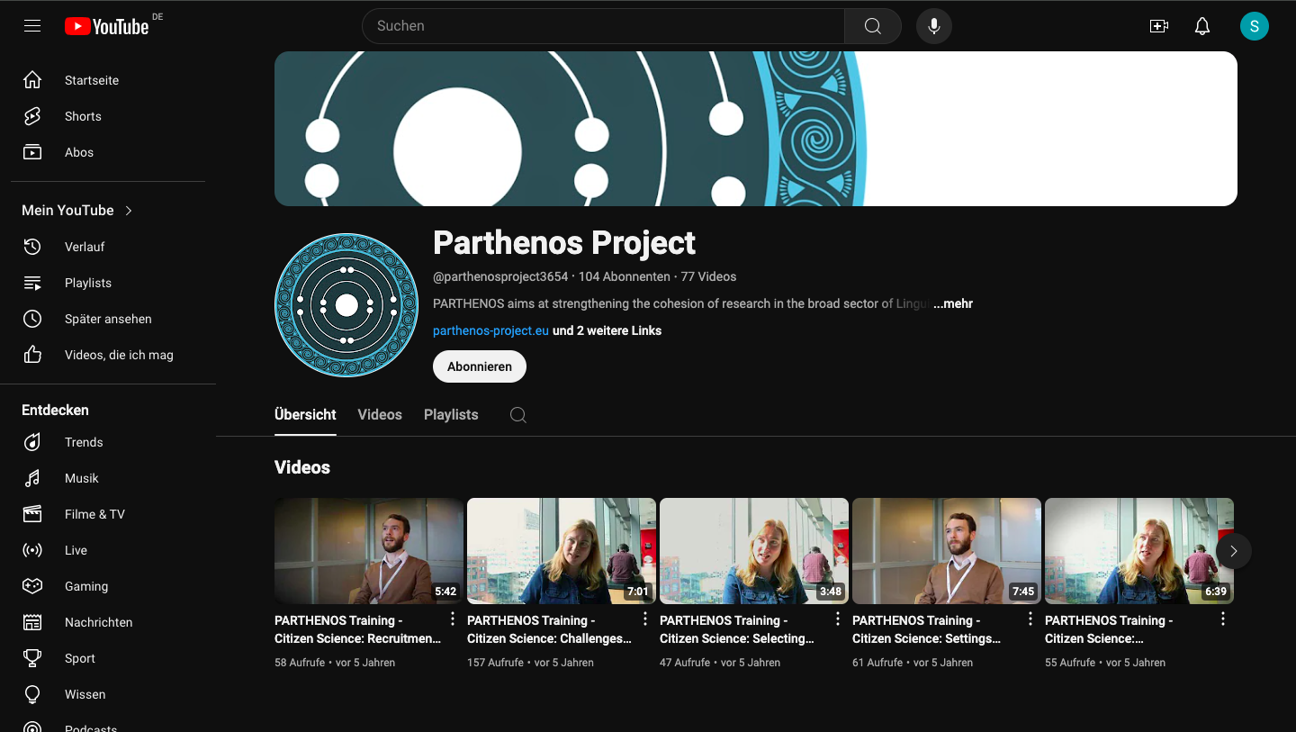Switch to the Videos tab
Screen dimensions: 1296x732
(x=379, y=414)
